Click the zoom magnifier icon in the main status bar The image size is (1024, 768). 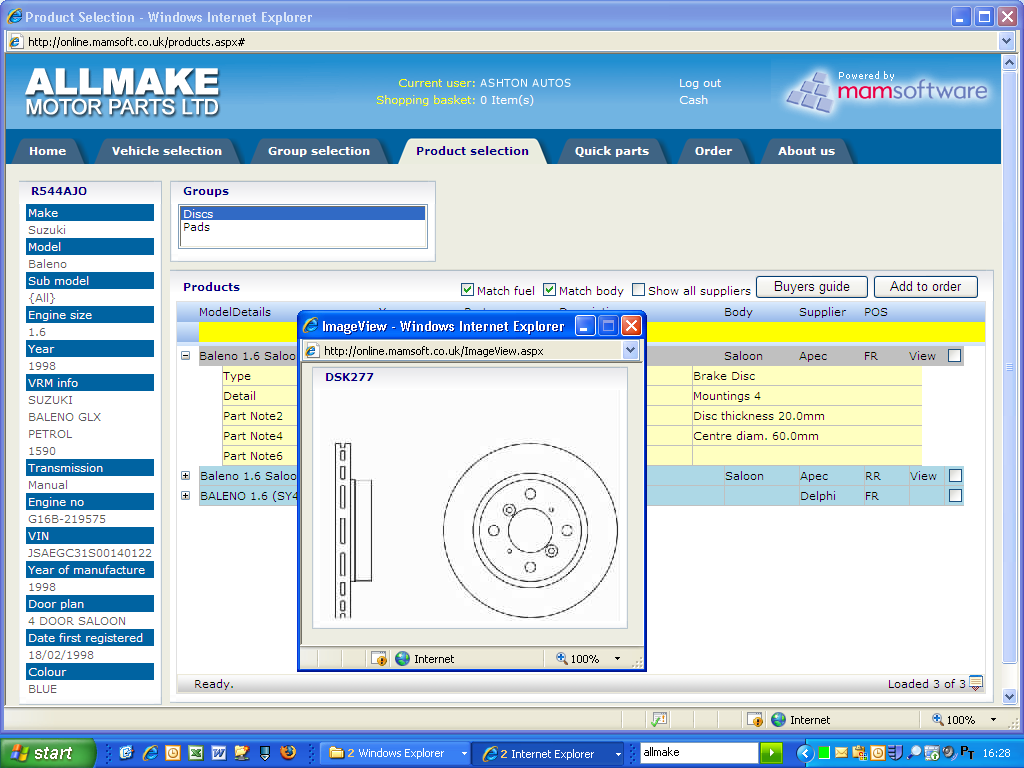pyautogui.click(x=938, y=719)
